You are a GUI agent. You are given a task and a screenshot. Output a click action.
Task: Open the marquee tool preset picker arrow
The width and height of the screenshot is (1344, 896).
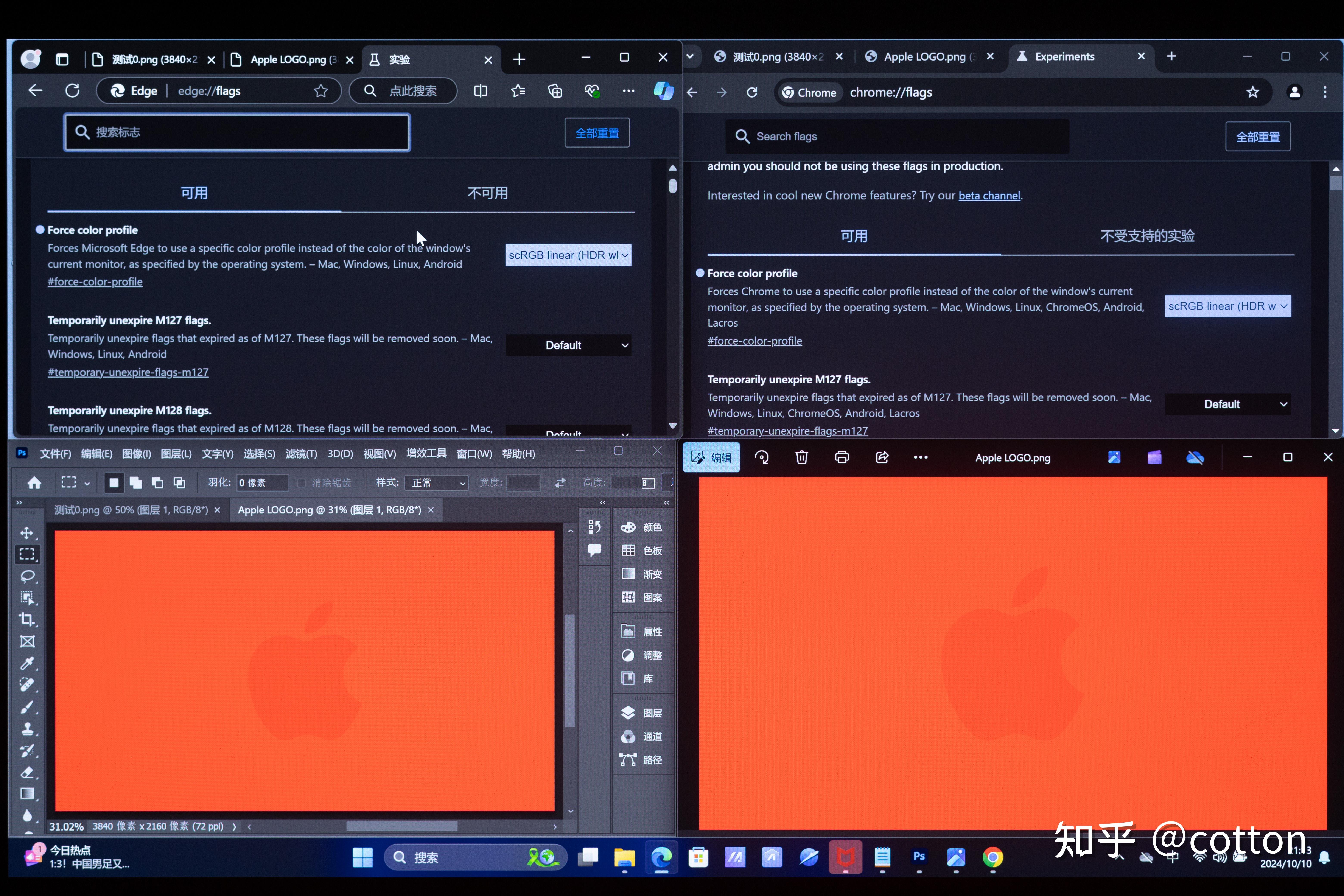87,483
